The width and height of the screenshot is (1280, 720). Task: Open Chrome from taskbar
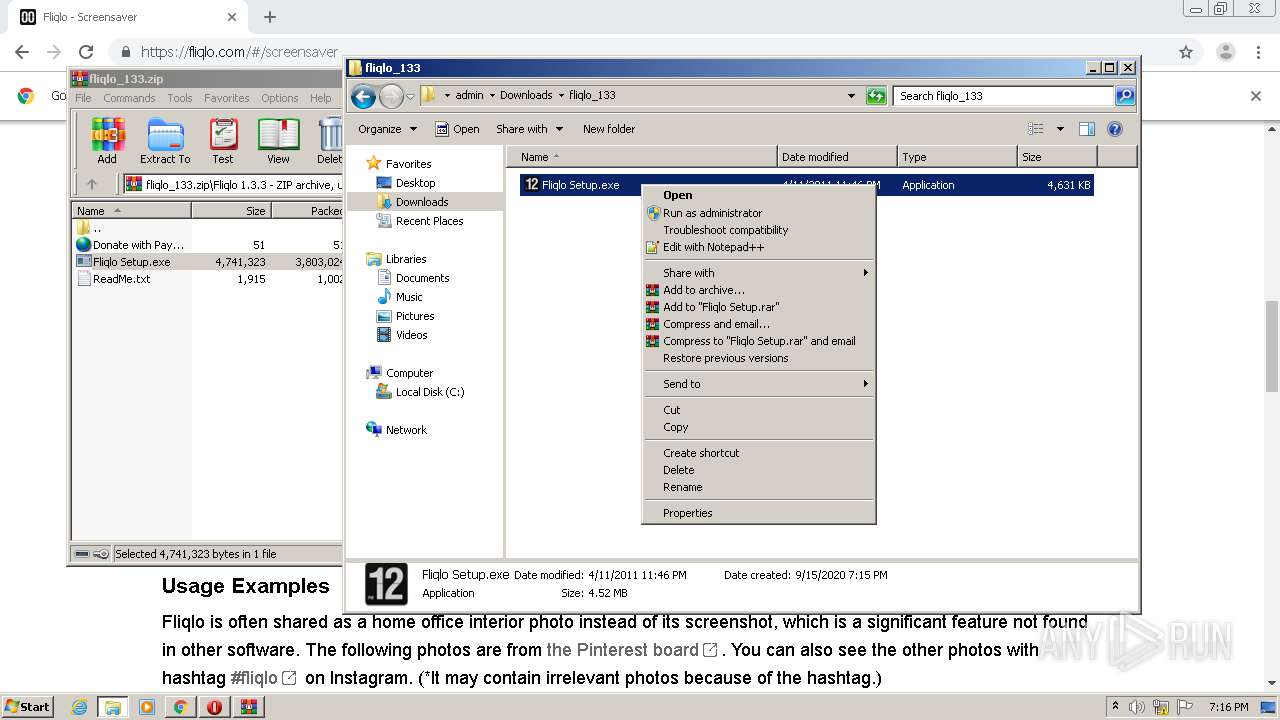point(180,707)
